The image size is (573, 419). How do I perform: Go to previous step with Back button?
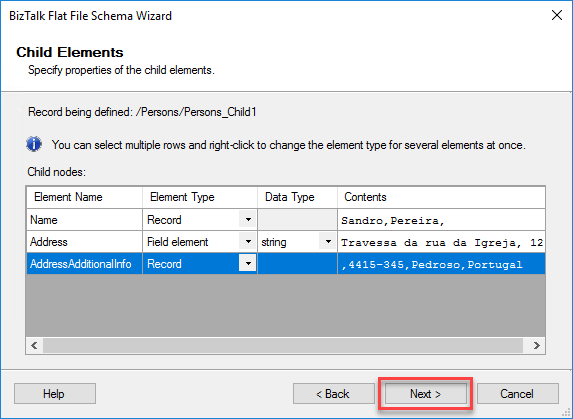point(334,394)
